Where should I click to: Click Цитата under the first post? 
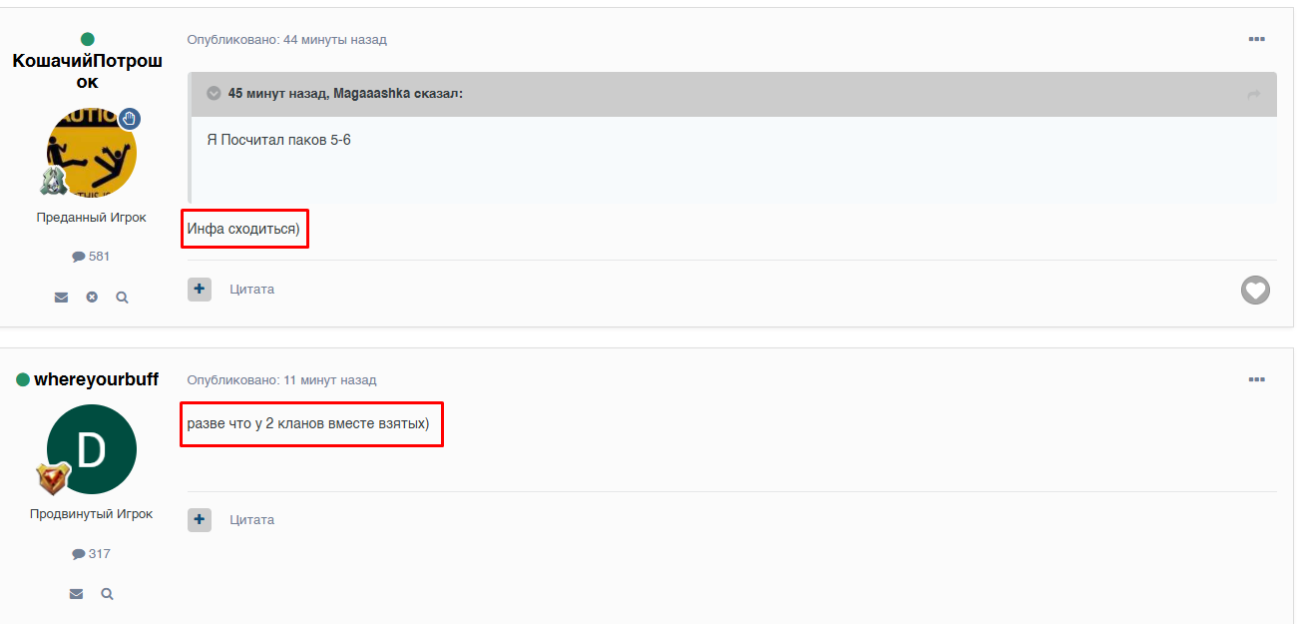[252, 289]
